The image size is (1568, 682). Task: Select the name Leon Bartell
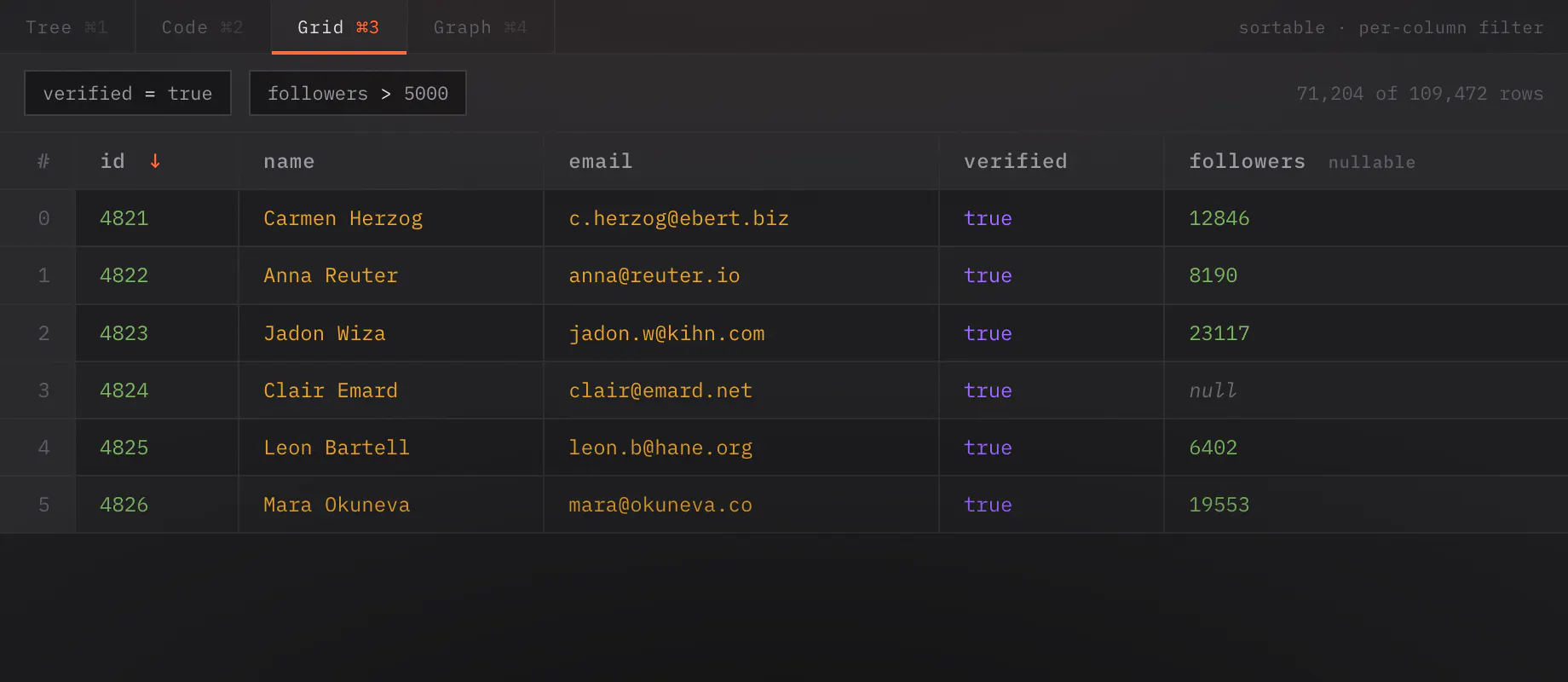pos(337,448)
